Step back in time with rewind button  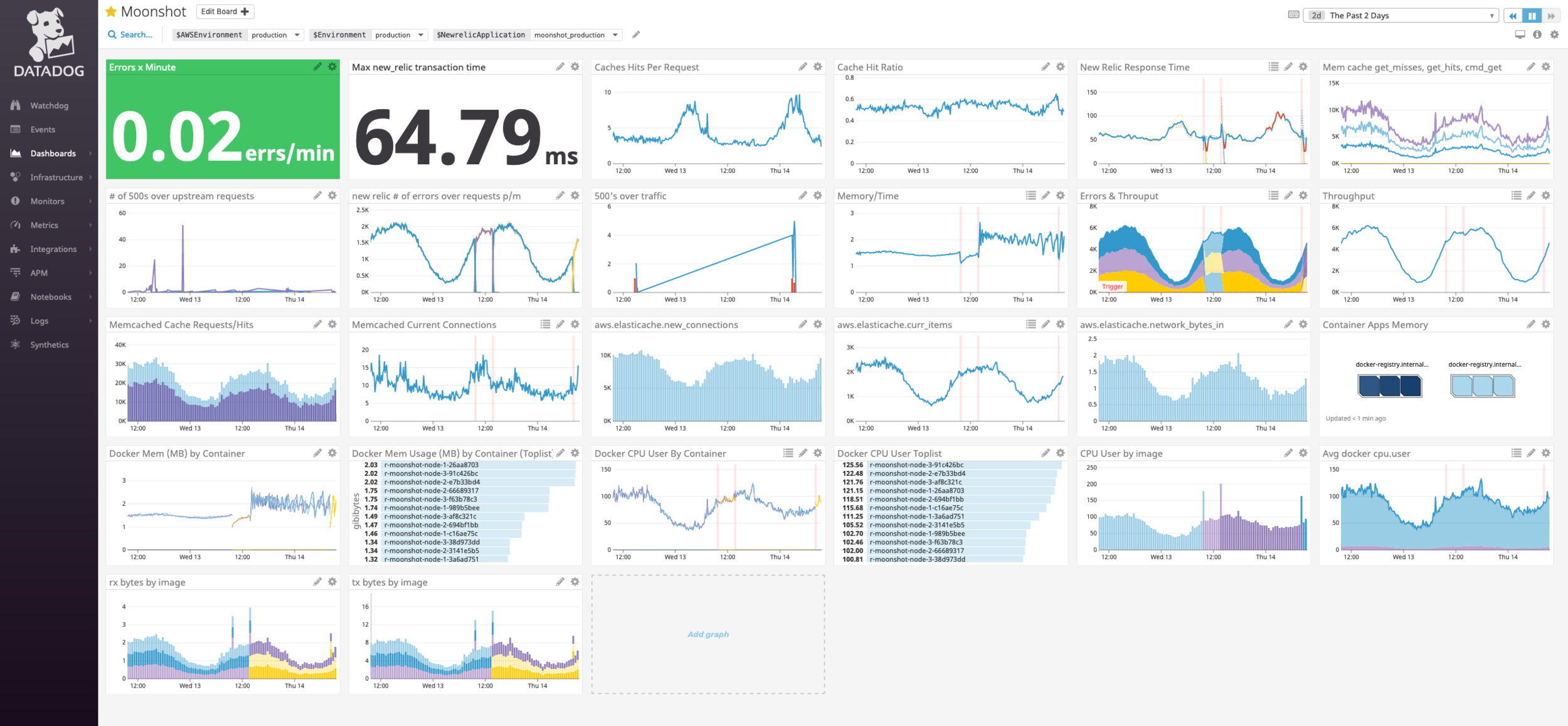tap(1513, 16)
